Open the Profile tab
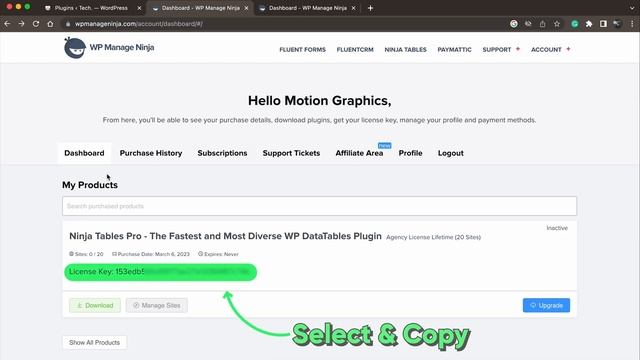The height and width of the screenshot is (360, 640). (410, 153)
